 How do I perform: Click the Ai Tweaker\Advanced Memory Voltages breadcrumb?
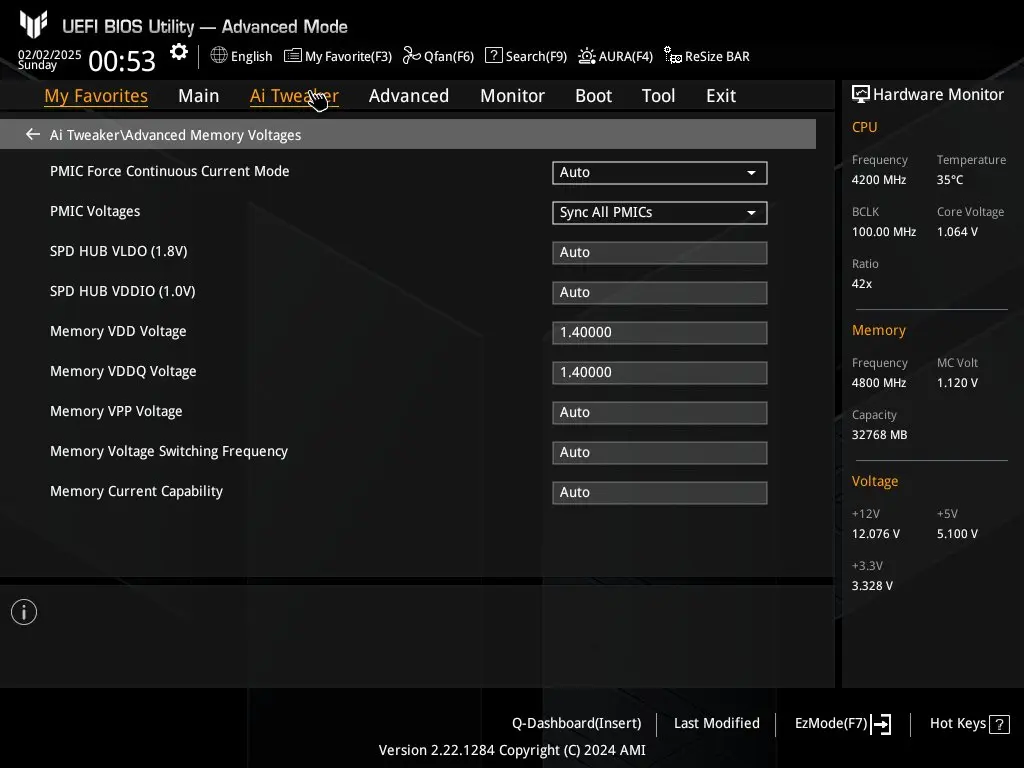pyautogui.click(x=176, y=135)
